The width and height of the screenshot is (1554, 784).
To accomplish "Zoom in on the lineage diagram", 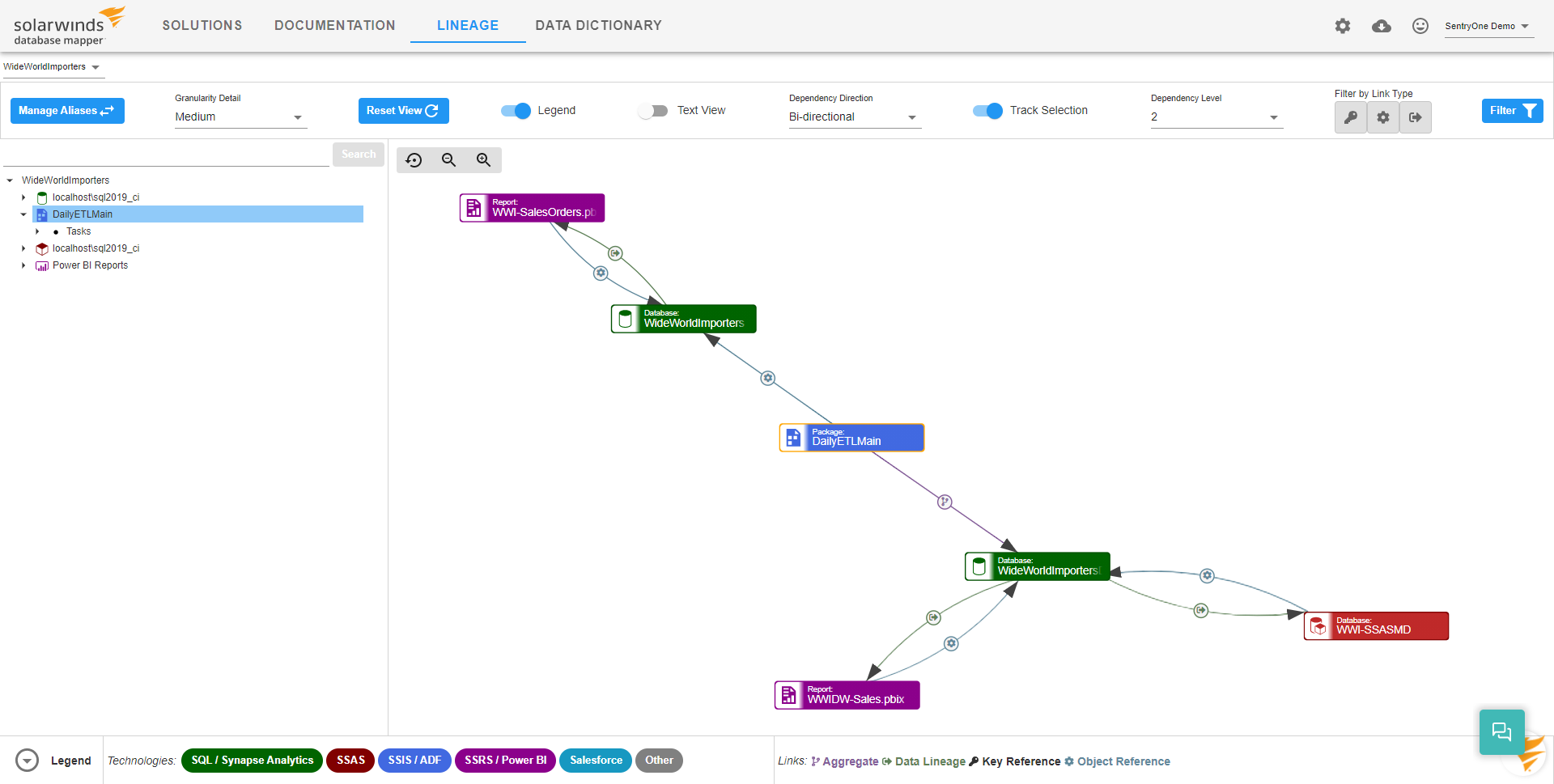I will [484, 160].
